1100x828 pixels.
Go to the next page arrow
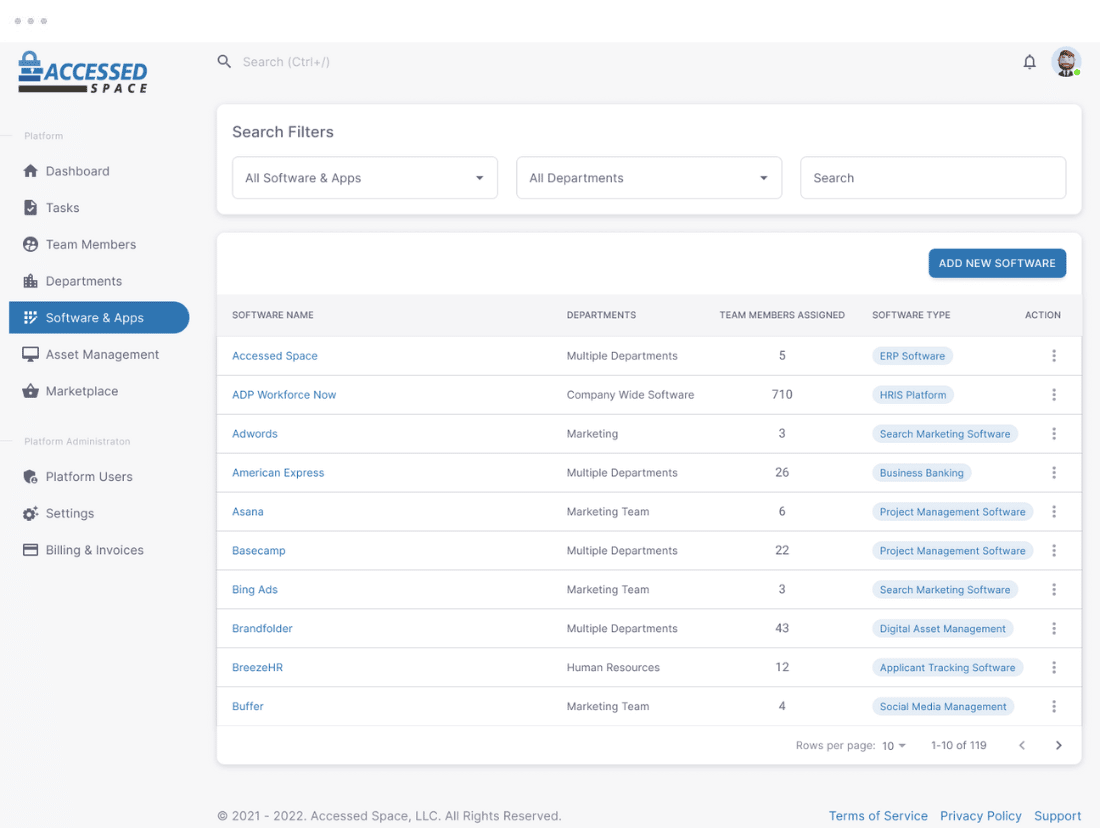[1058, 745]
